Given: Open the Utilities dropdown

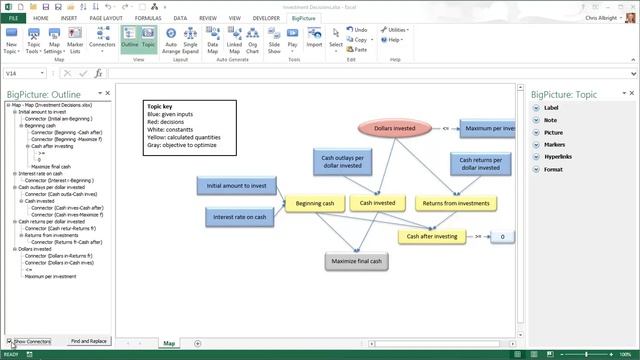Looking at the screenshot, I should point(395,30).
